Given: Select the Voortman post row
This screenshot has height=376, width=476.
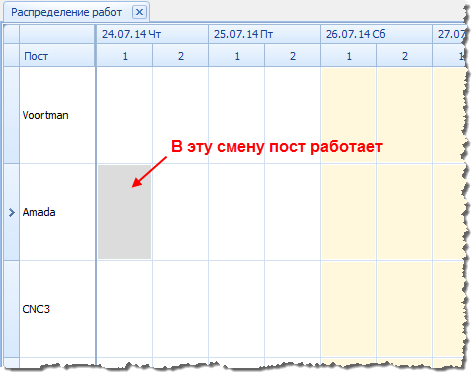Looking at the screenshot, I should (x=57, y=115).
